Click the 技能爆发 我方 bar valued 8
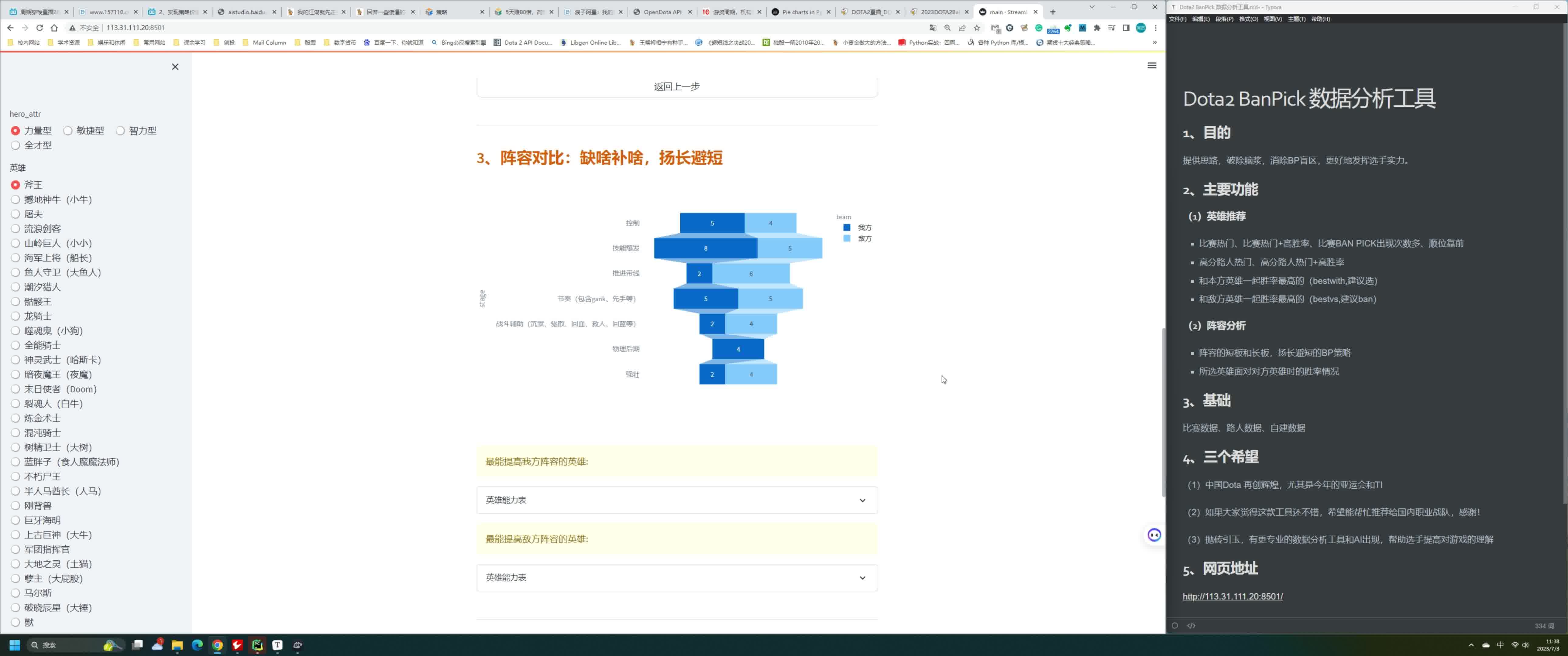This screenshot has width=1568, height=656. point(706,248)
